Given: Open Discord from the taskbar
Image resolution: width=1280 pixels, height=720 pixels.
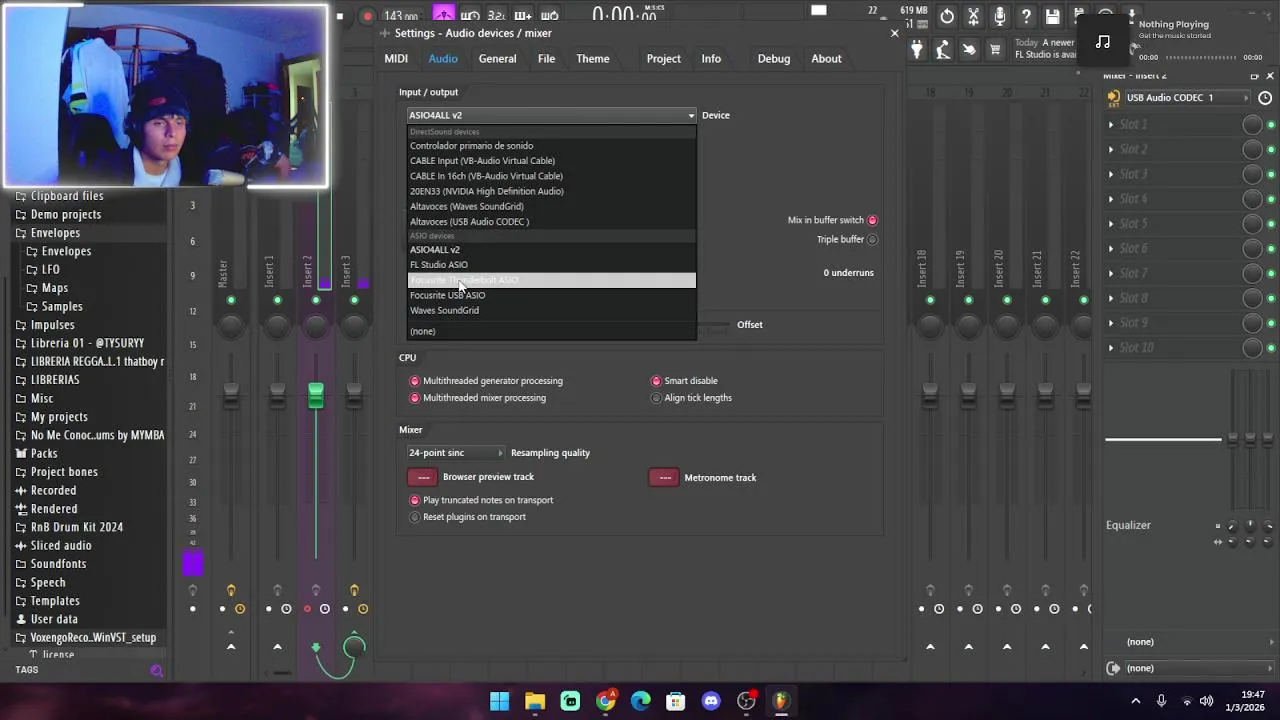Looking at the screenshot, I should pos(711,701).
